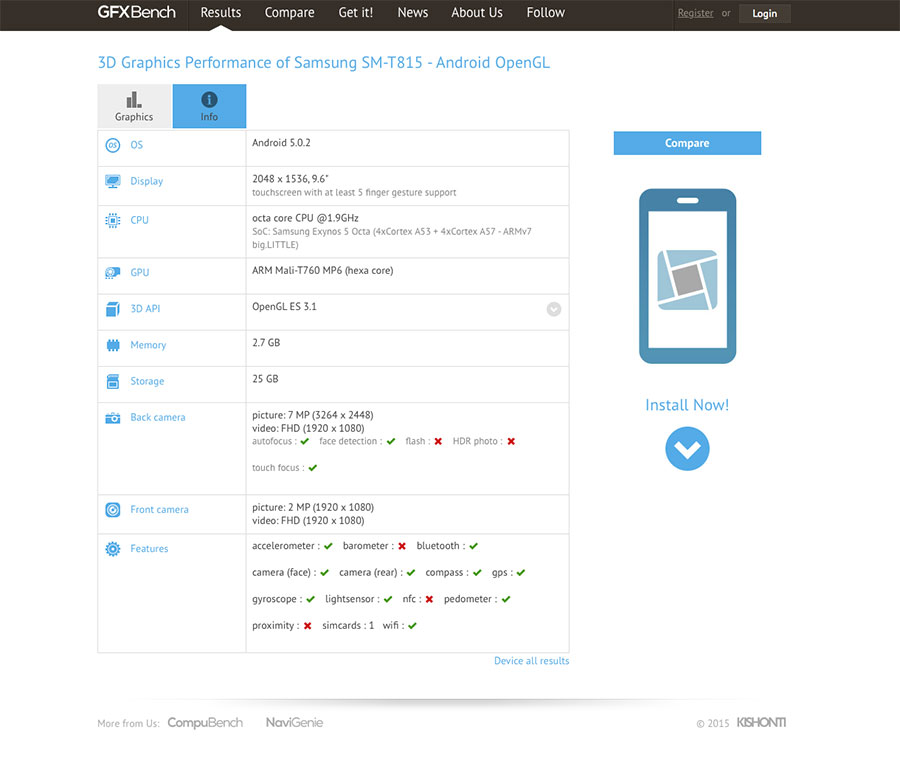Click the red cross beside proximity
This screenshot has height=769, width=900.
307,626
